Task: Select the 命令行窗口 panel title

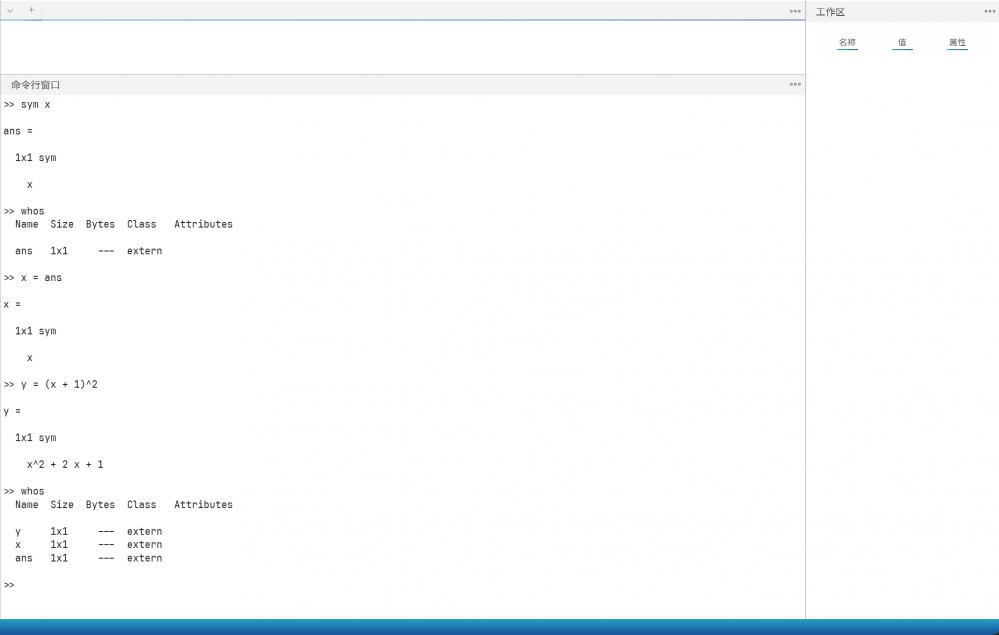Action: point(36,85)
